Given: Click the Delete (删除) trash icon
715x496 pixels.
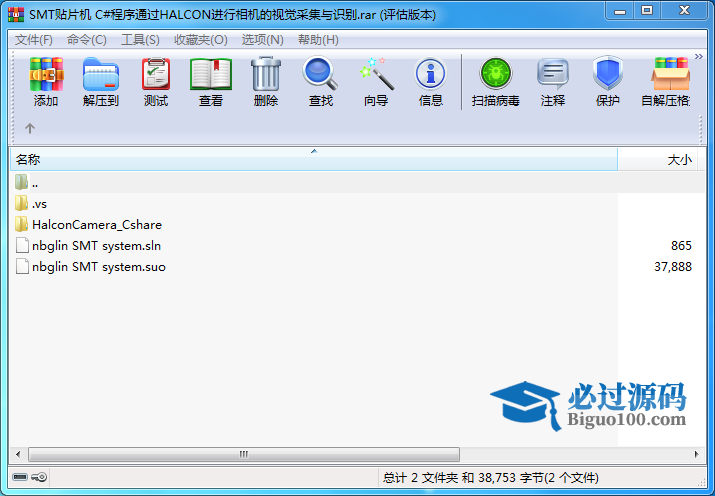Looking at the screenshot, I should [x=266, y=74].
